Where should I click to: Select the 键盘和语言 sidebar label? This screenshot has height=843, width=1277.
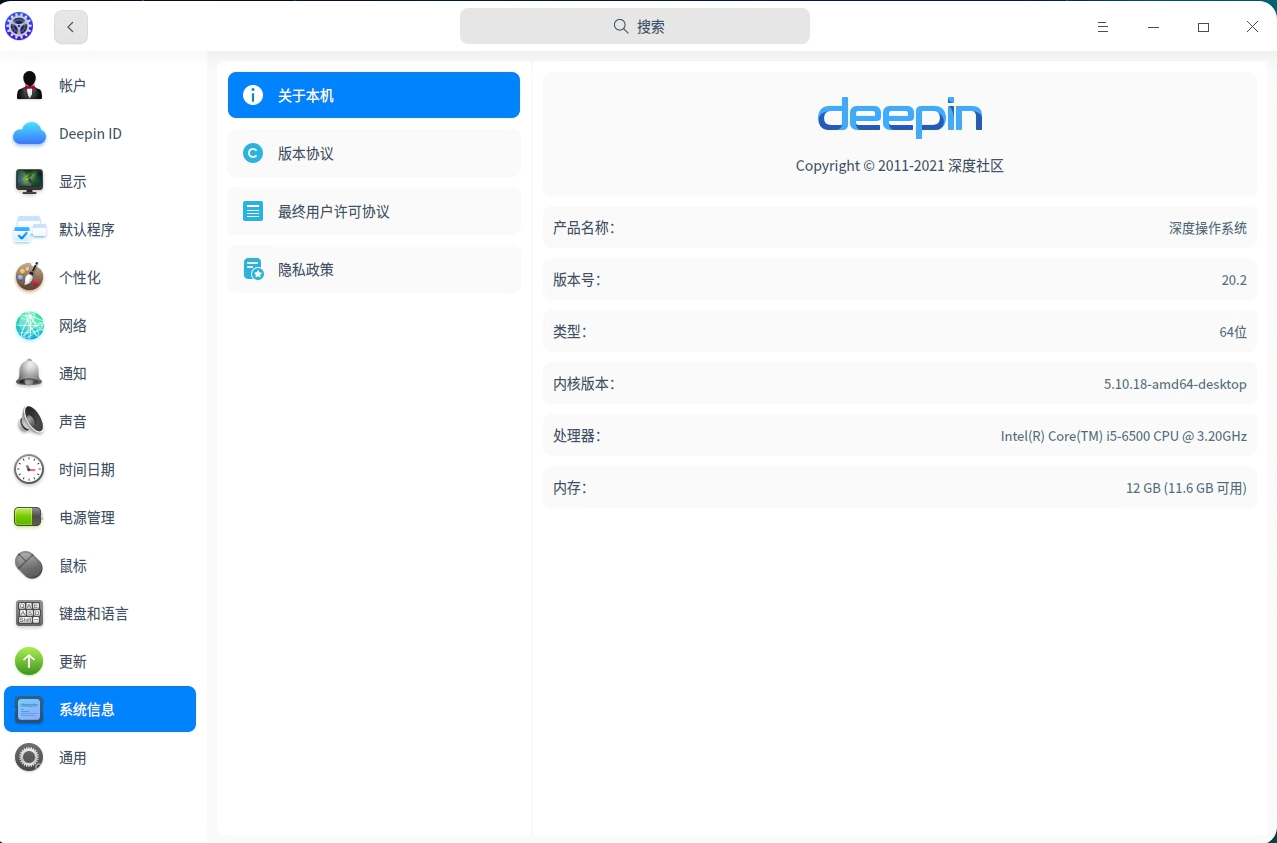click(94, 614)
